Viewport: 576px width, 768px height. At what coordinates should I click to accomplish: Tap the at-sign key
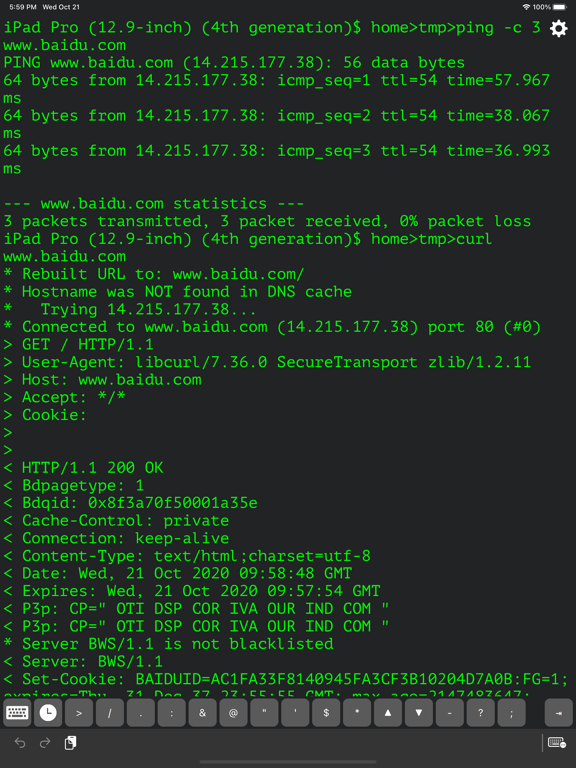pyautogui.click(x=233, y=713)
